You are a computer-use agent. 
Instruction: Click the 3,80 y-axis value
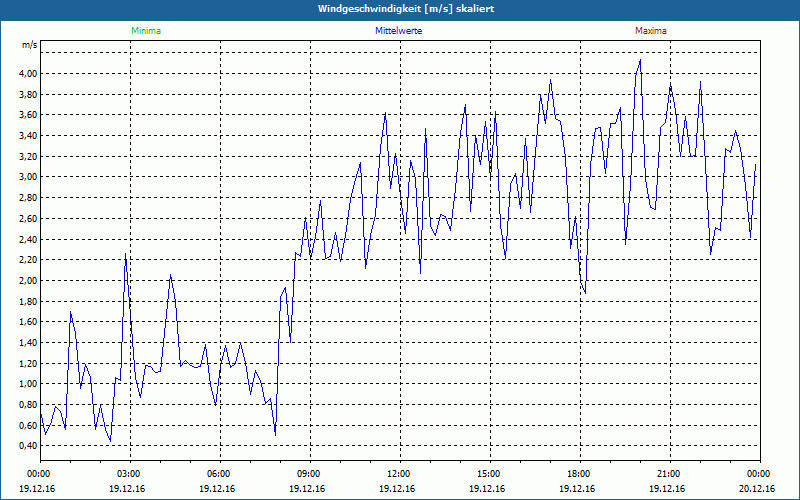(x=29, y=94)
